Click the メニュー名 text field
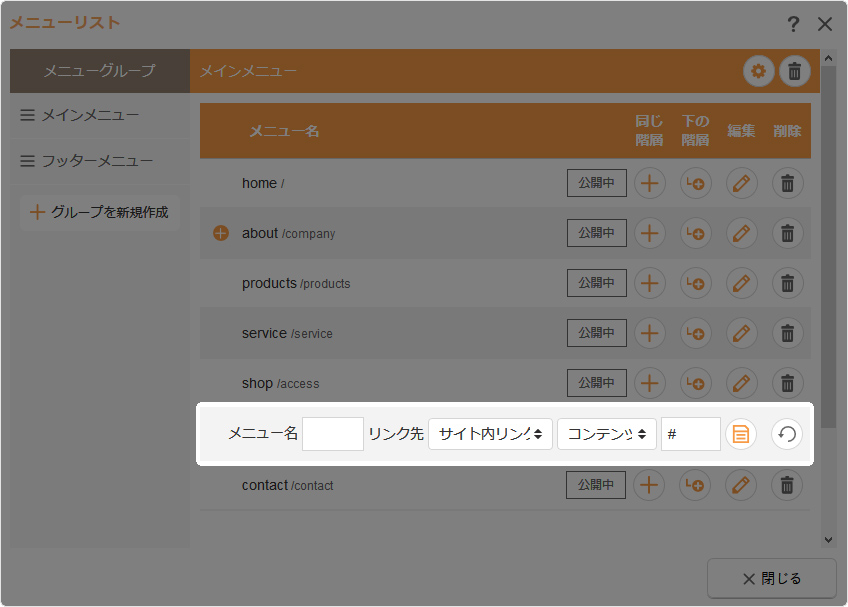 point(333,434)
